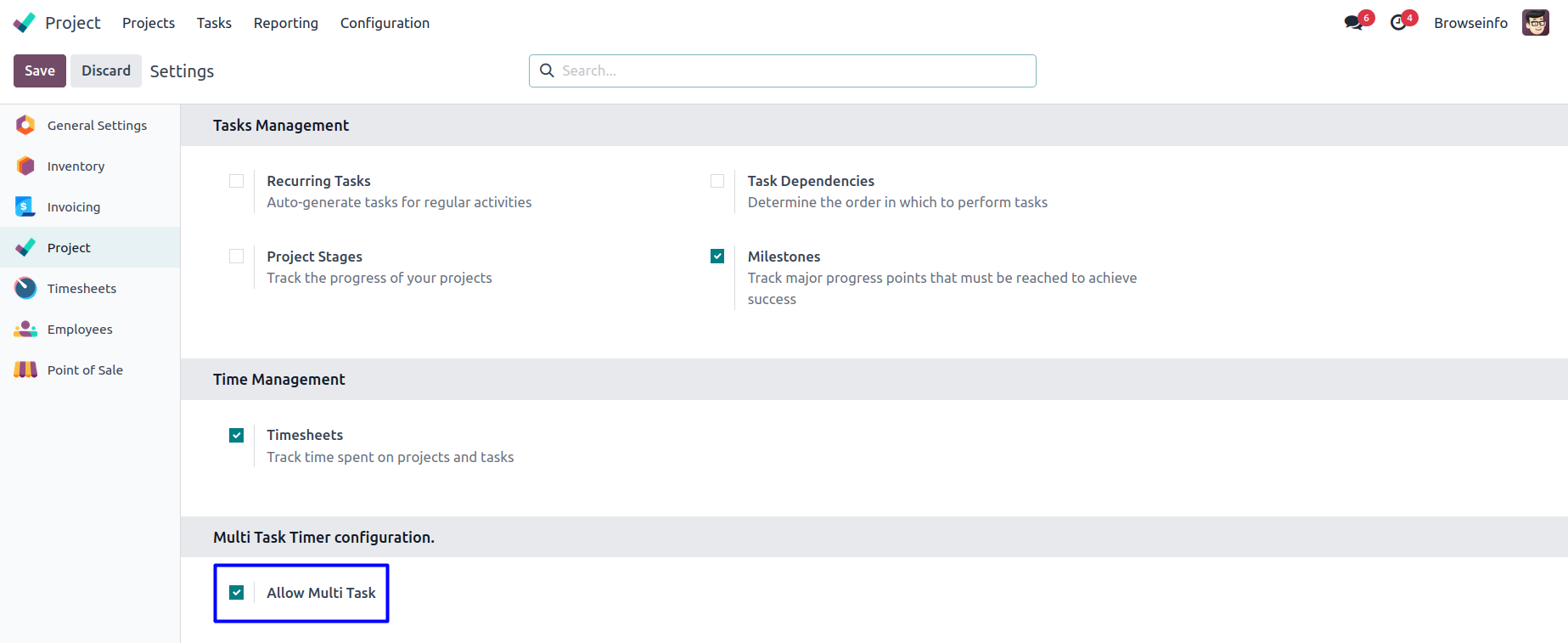
Task: Select the Inventory settings icon
Action: 25,166
